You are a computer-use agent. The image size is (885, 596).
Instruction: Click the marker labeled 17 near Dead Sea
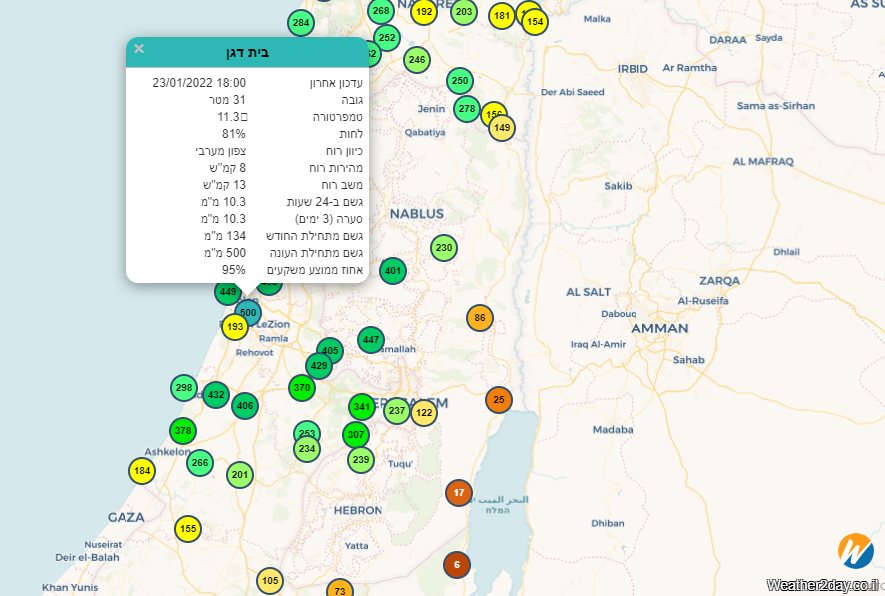(x=459, y=493)
